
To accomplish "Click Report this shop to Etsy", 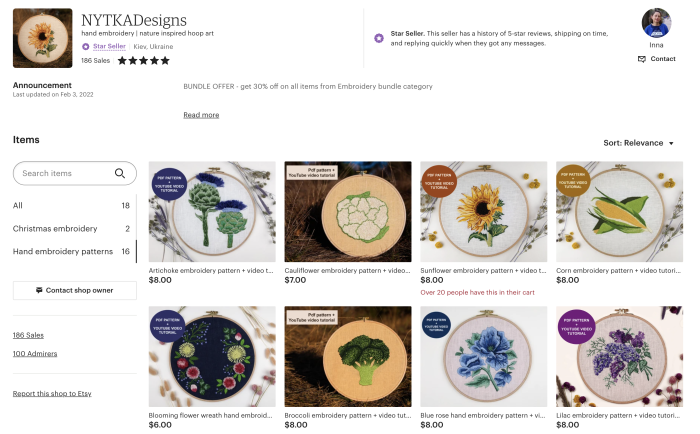I will tap(52, 393).
